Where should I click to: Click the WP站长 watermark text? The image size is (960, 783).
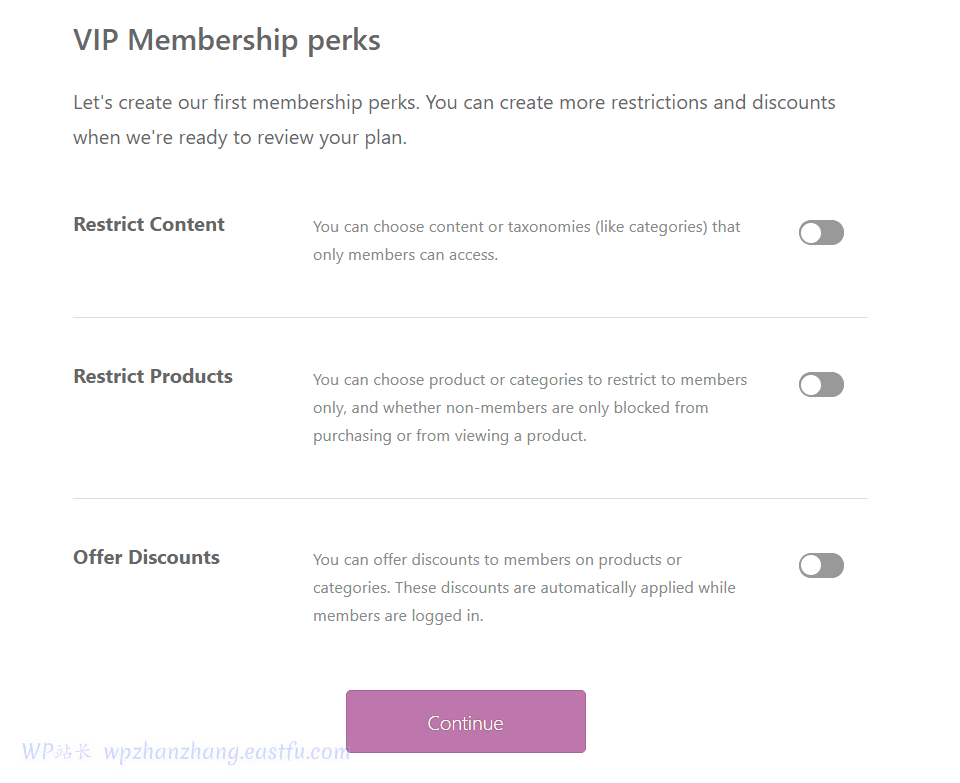[x=57, y=752]
